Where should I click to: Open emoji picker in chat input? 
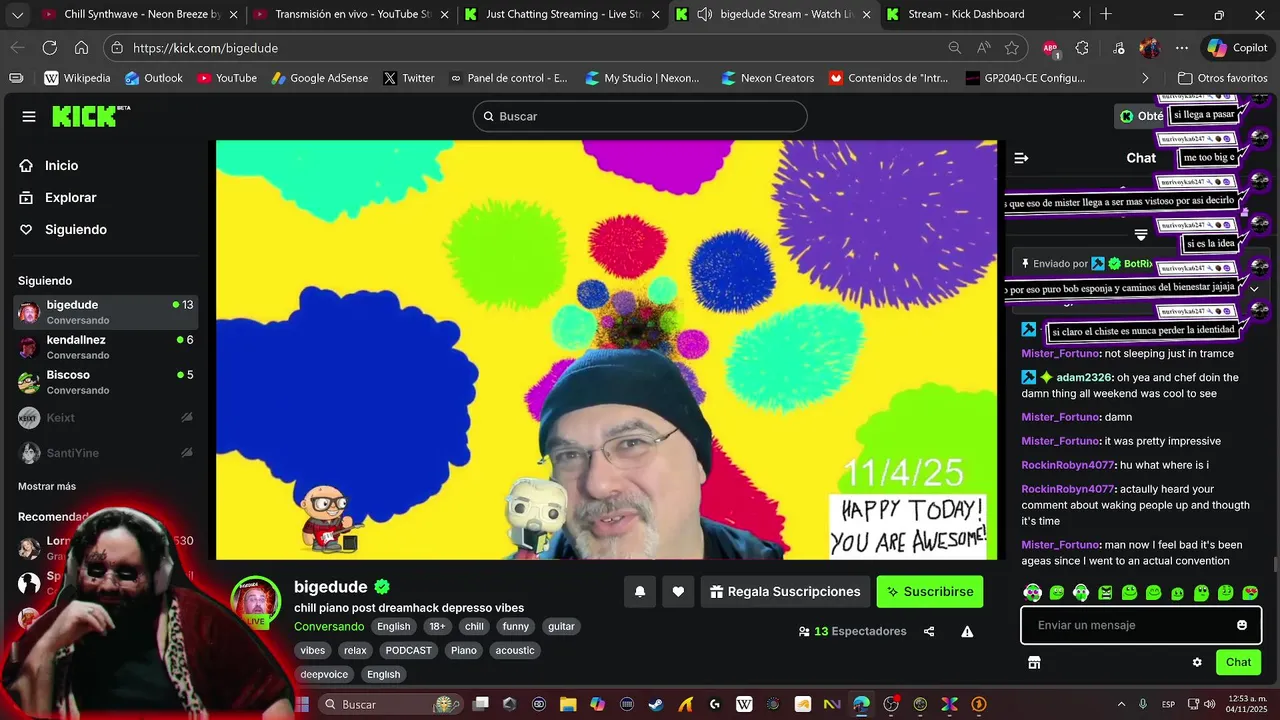tap(1242, 625)
